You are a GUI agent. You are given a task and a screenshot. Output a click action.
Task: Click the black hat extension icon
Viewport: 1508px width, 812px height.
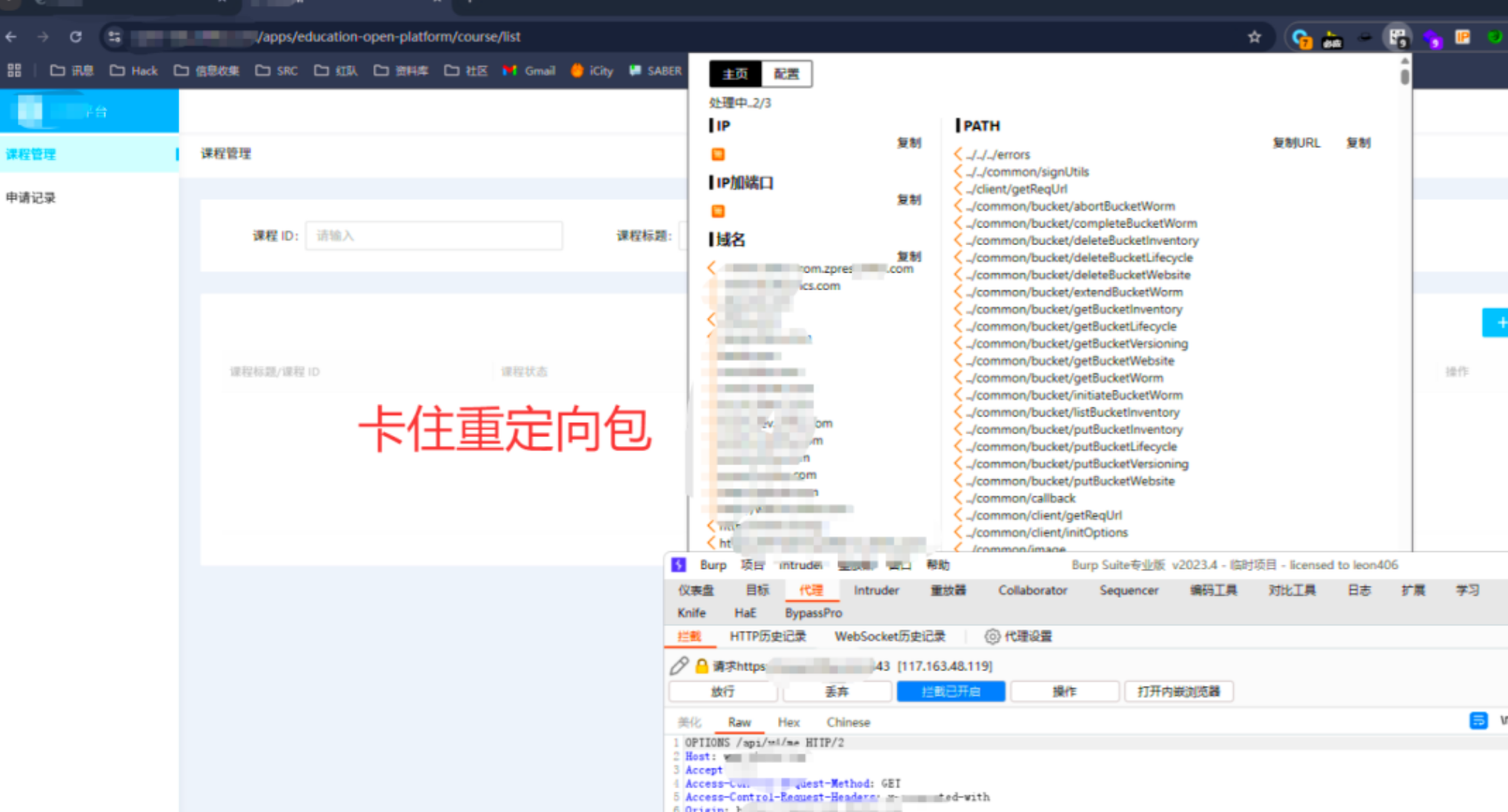coord(1364,38)
